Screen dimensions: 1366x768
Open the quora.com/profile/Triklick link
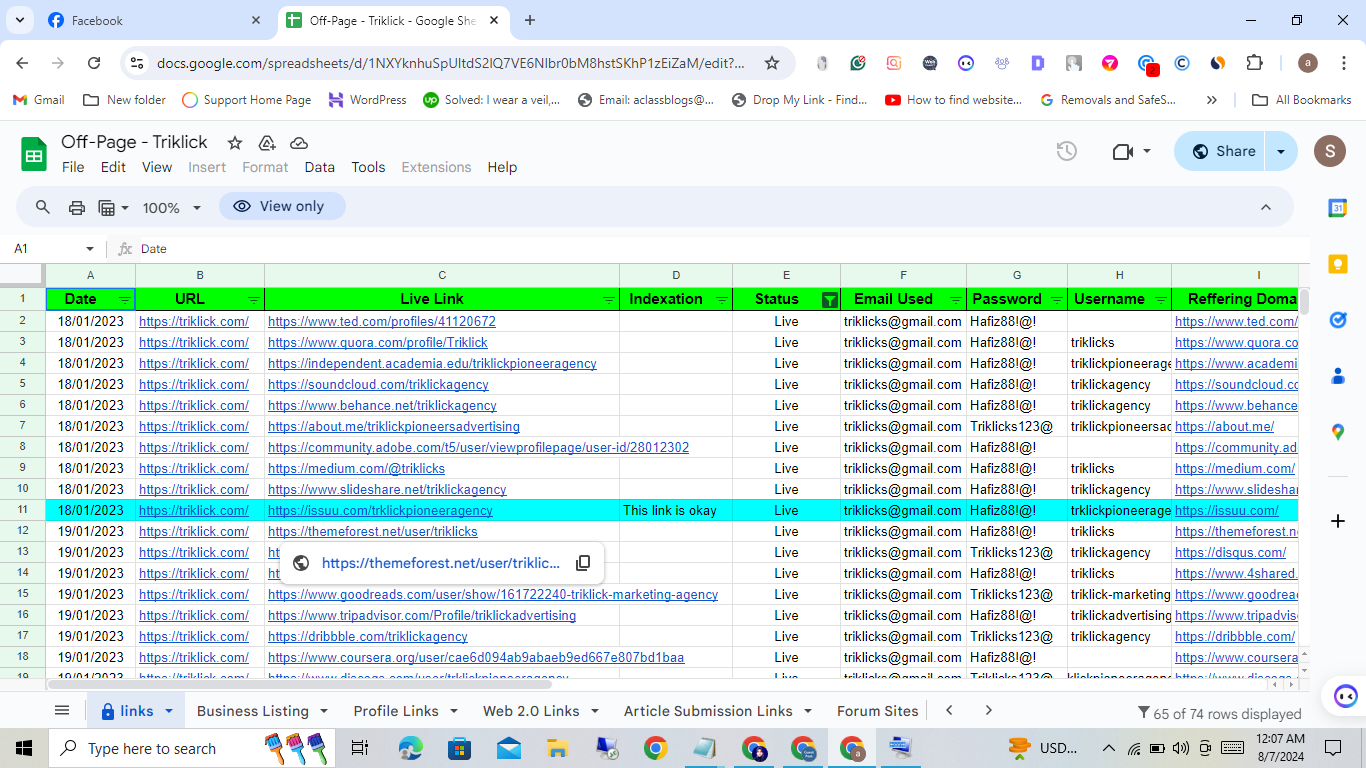pos(378,343)
